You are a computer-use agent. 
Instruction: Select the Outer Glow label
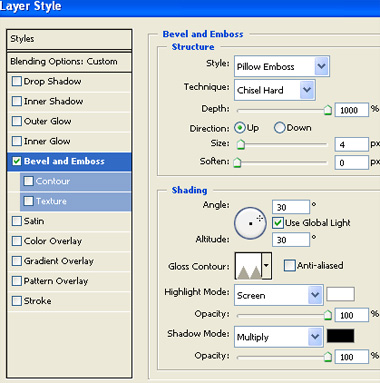(x=48, y=121)
